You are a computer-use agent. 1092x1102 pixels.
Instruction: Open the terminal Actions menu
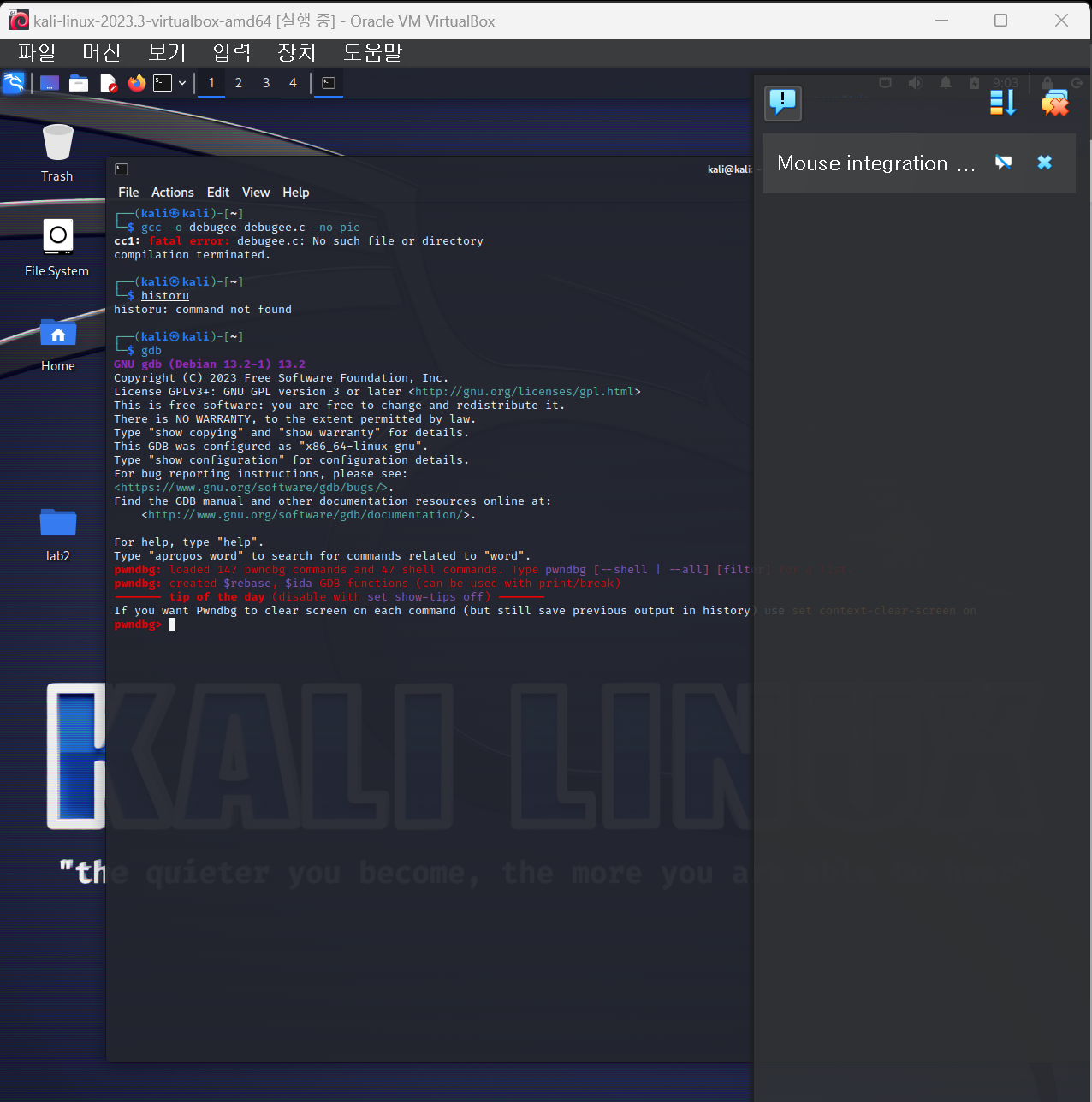(173, 193)
